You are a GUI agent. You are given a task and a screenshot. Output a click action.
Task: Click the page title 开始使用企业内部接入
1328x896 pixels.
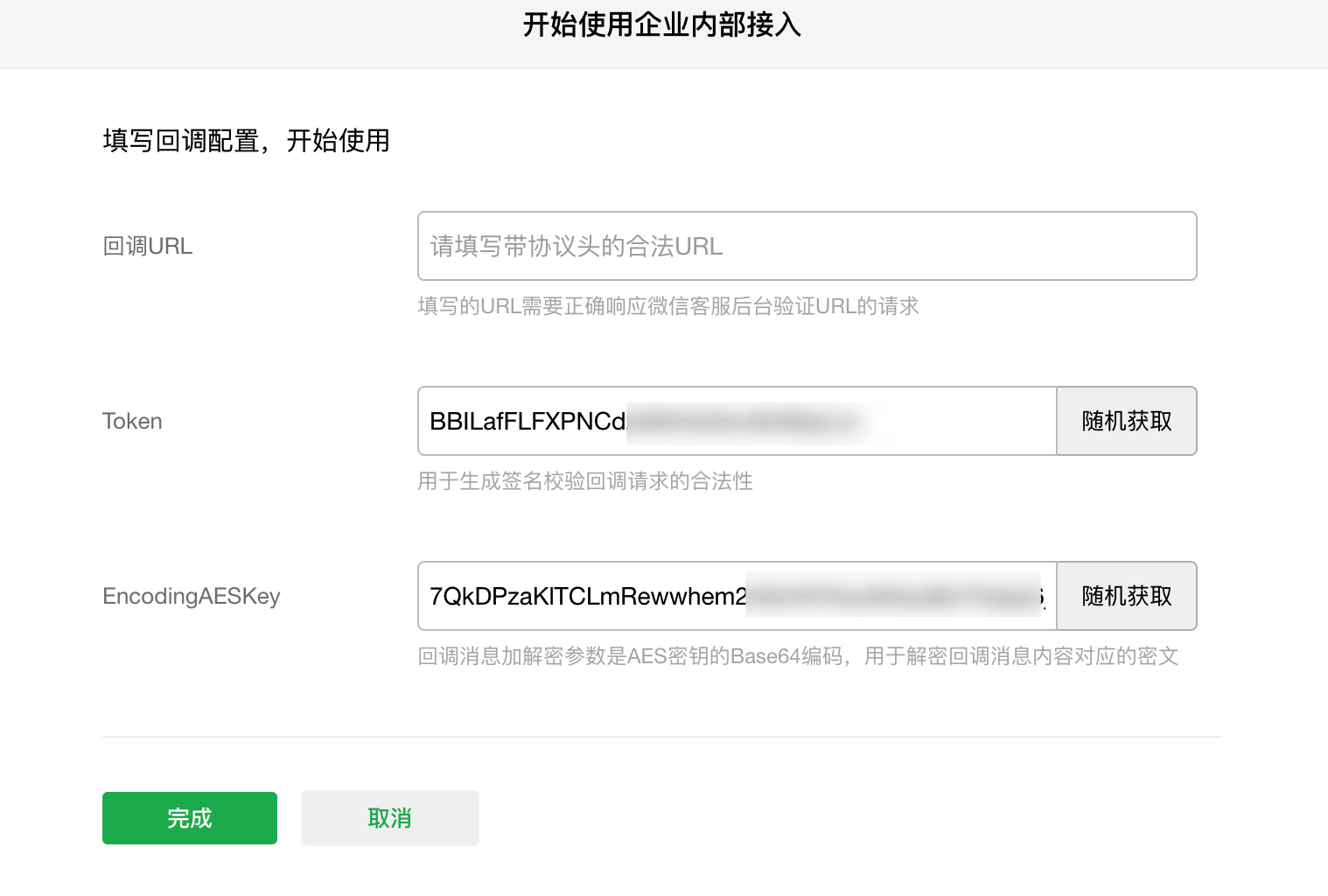point(662,24)
